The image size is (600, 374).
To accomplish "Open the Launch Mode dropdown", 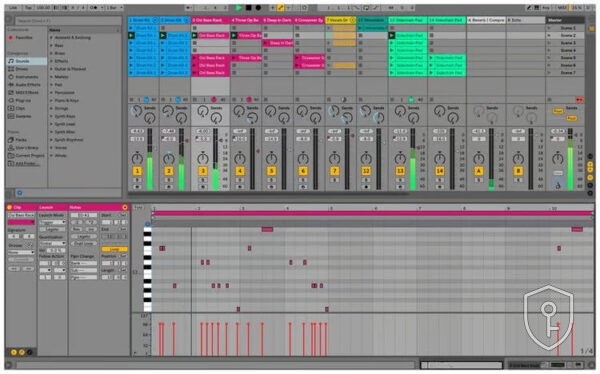I will point(52,222).
